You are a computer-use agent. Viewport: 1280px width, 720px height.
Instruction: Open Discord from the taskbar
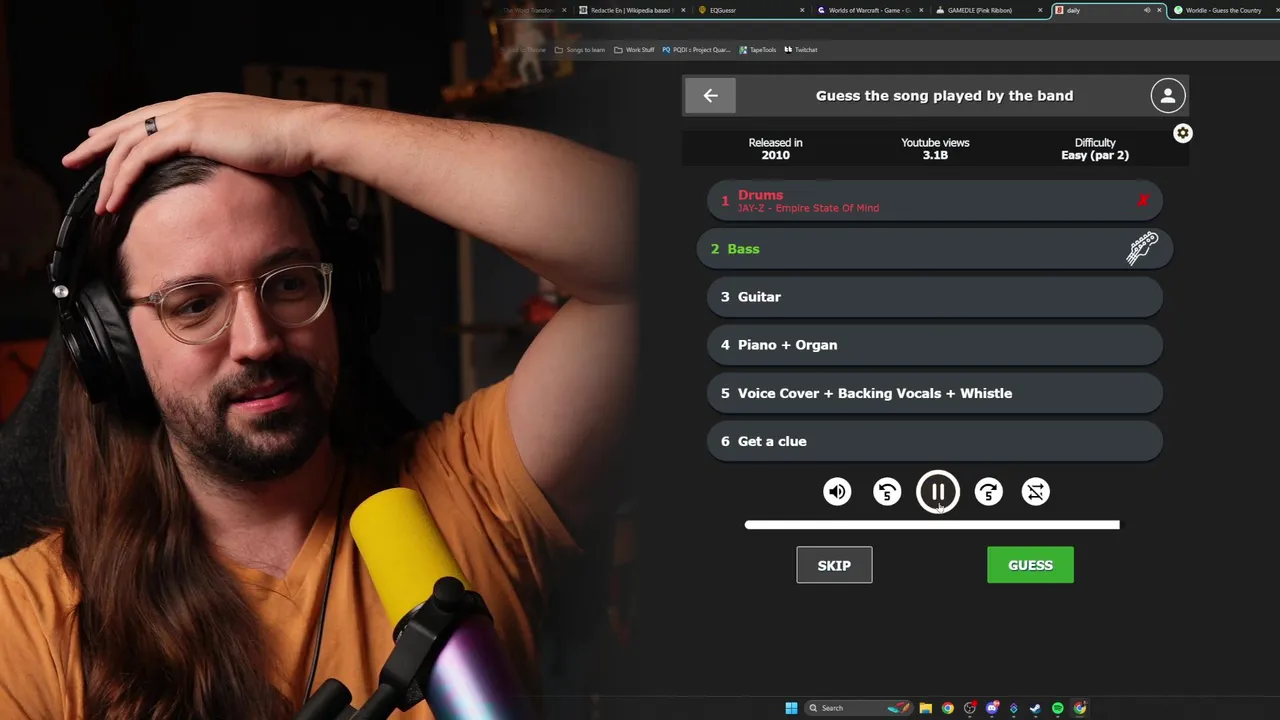pyautogui.click(x=992, y=708)
